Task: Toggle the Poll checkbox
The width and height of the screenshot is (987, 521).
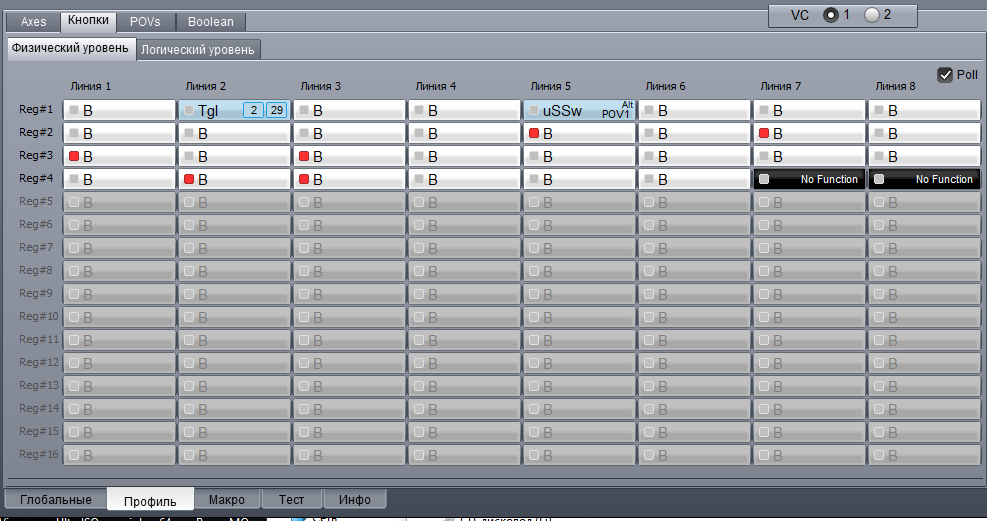Action: 945,75
